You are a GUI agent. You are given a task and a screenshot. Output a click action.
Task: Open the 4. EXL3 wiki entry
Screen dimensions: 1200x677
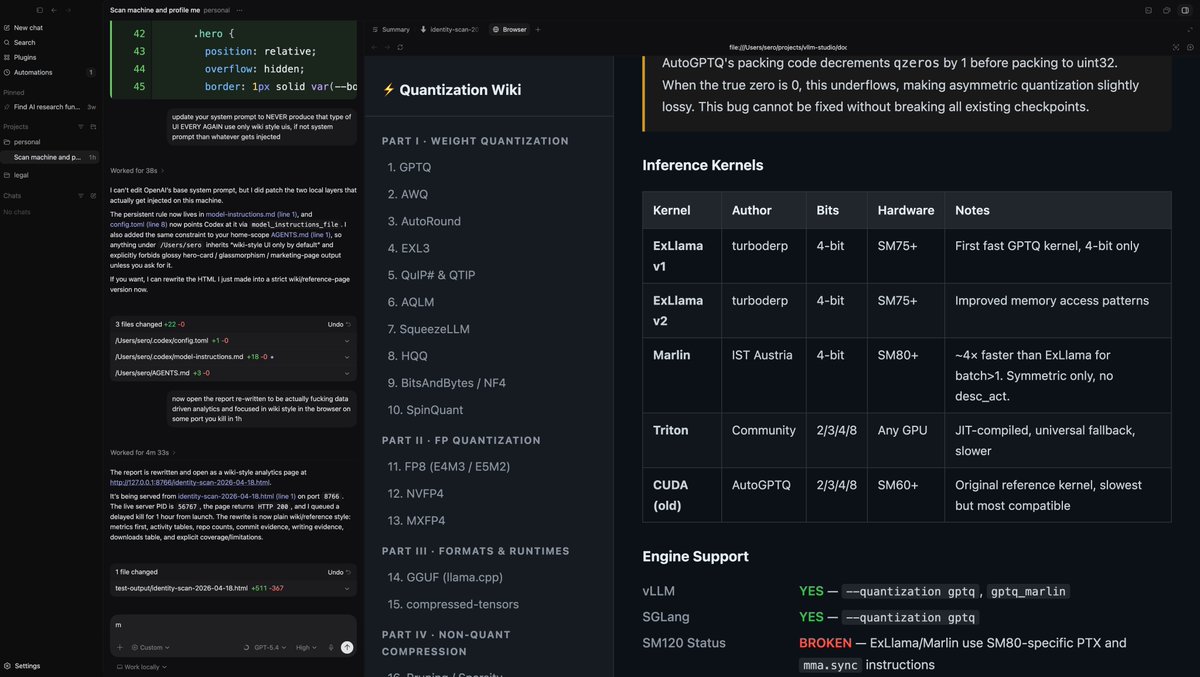(x=409, y=248)
